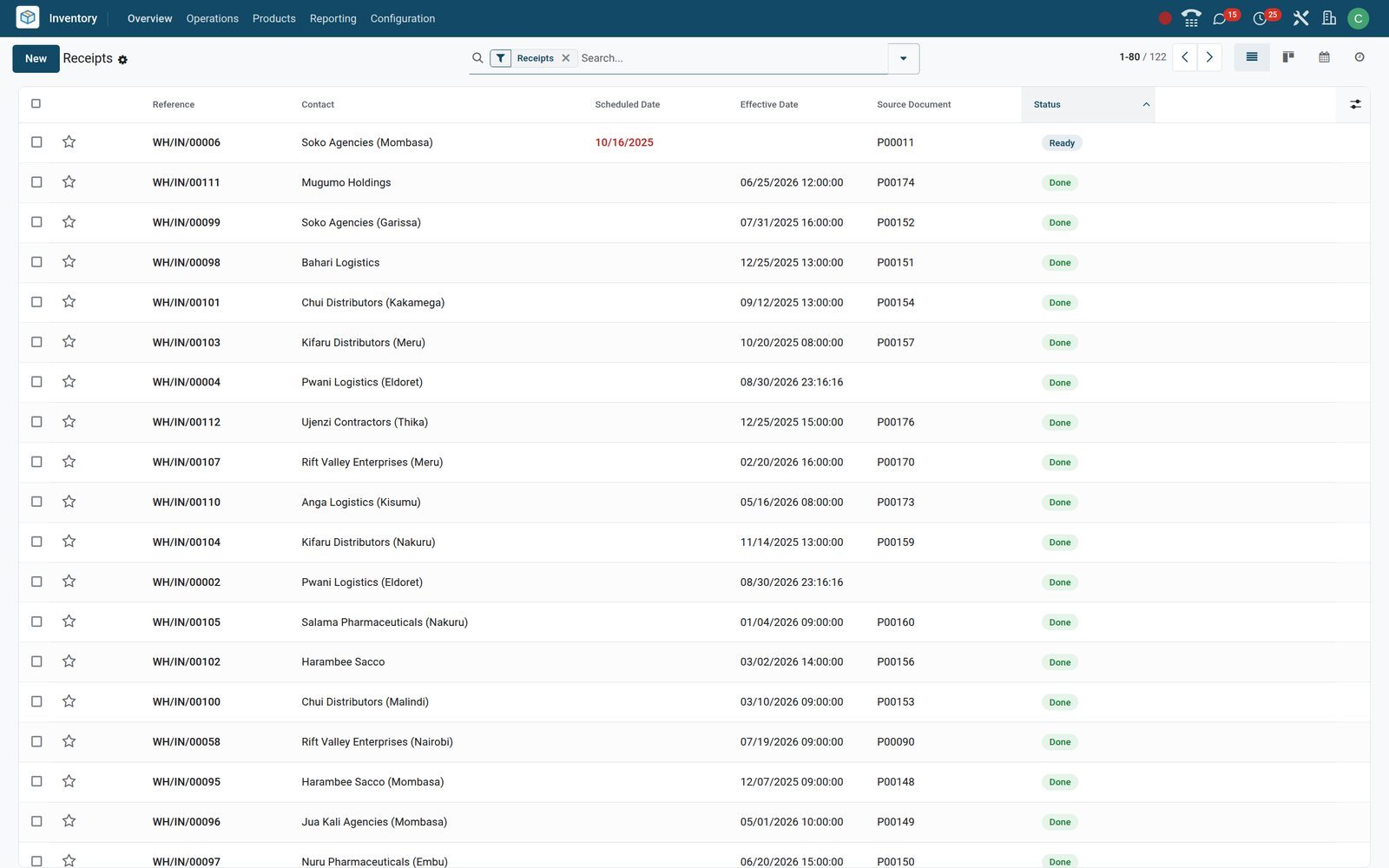
Task: Switch to activity view
Action: pyautogui.click(x=1359, y=57)
